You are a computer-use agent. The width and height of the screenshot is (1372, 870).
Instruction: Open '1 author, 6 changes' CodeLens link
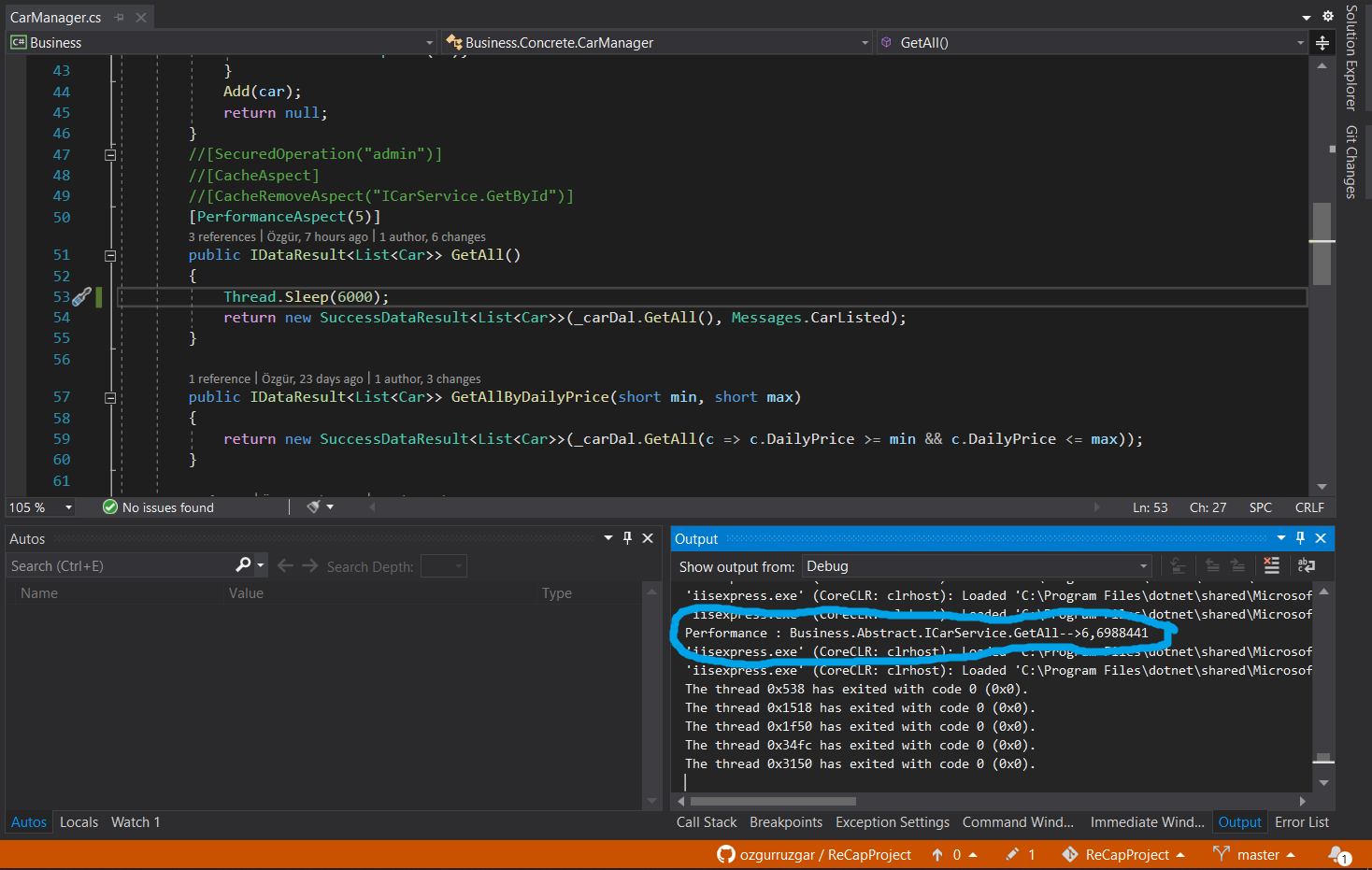pyautogui.click(x=433, y=237)
